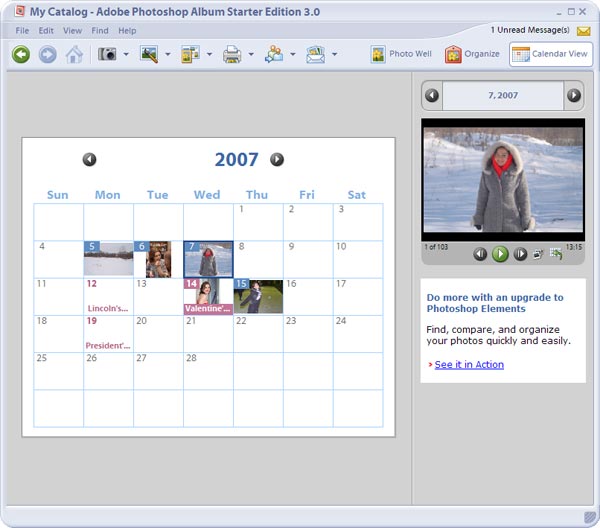Click the Sat column header
The height and width of the screenshot is (528, 600).
[x=357, y=195]
